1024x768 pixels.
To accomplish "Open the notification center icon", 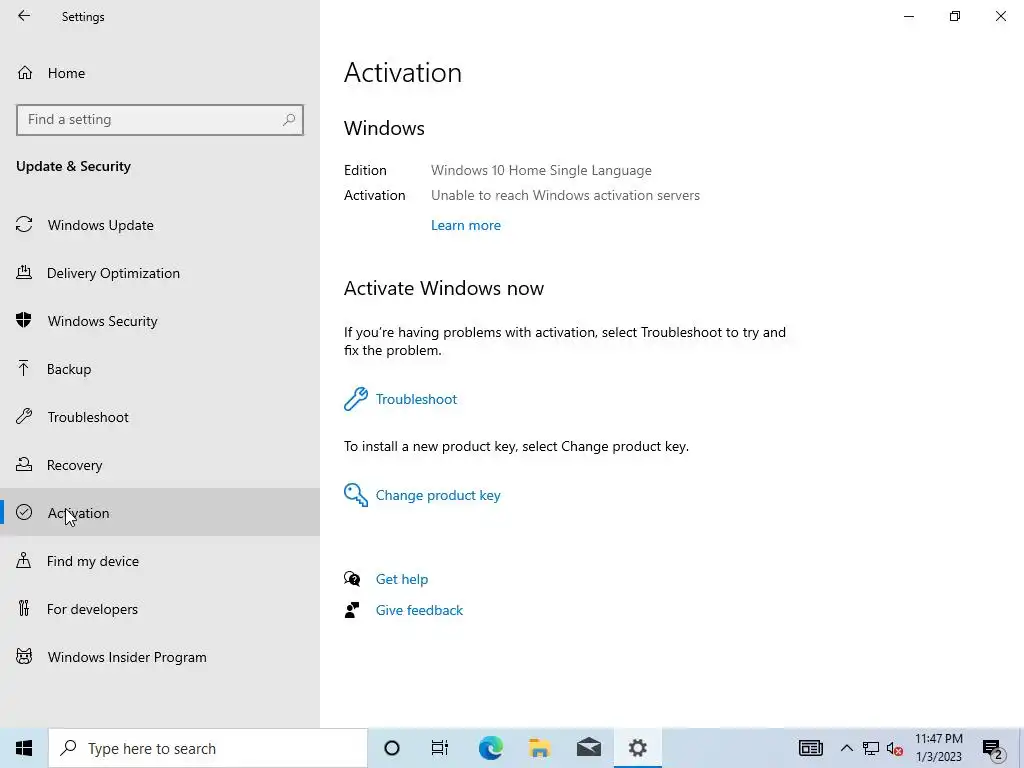I will [x=992, y=748].
